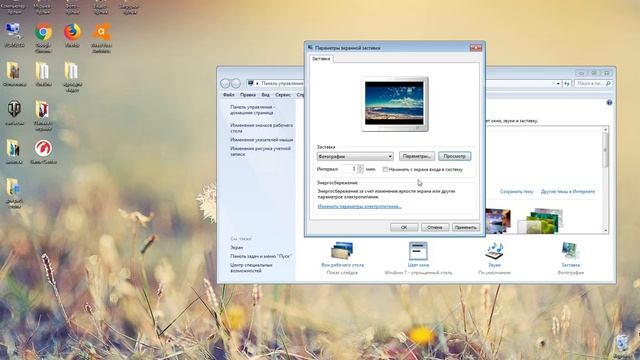
Task: Open Sounds (Звуки) icon in Personalization window
Action: pos(494,251)
